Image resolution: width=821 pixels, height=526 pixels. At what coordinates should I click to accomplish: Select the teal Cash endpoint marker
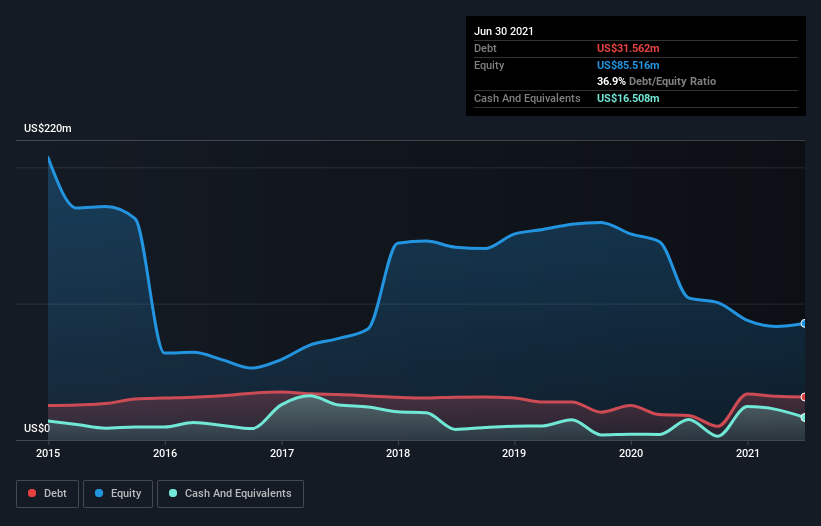804,417
